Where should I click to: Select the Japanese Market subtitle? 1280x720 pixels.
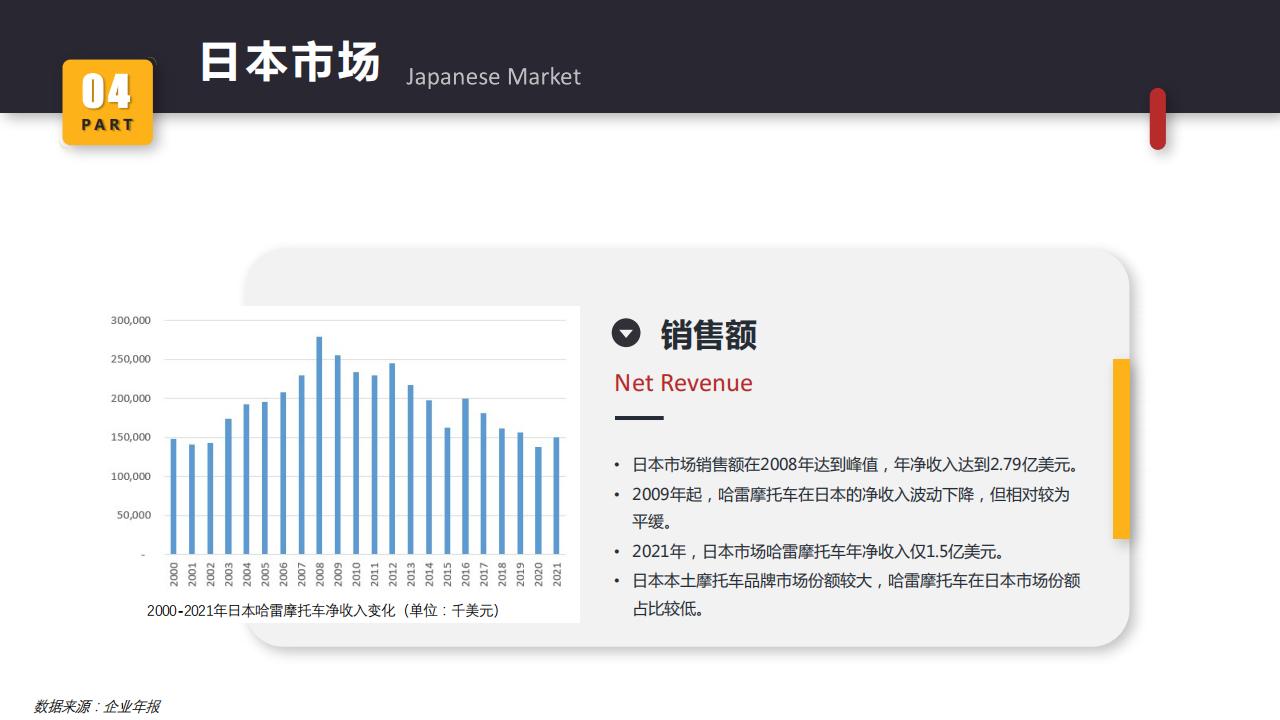point(493,77)
